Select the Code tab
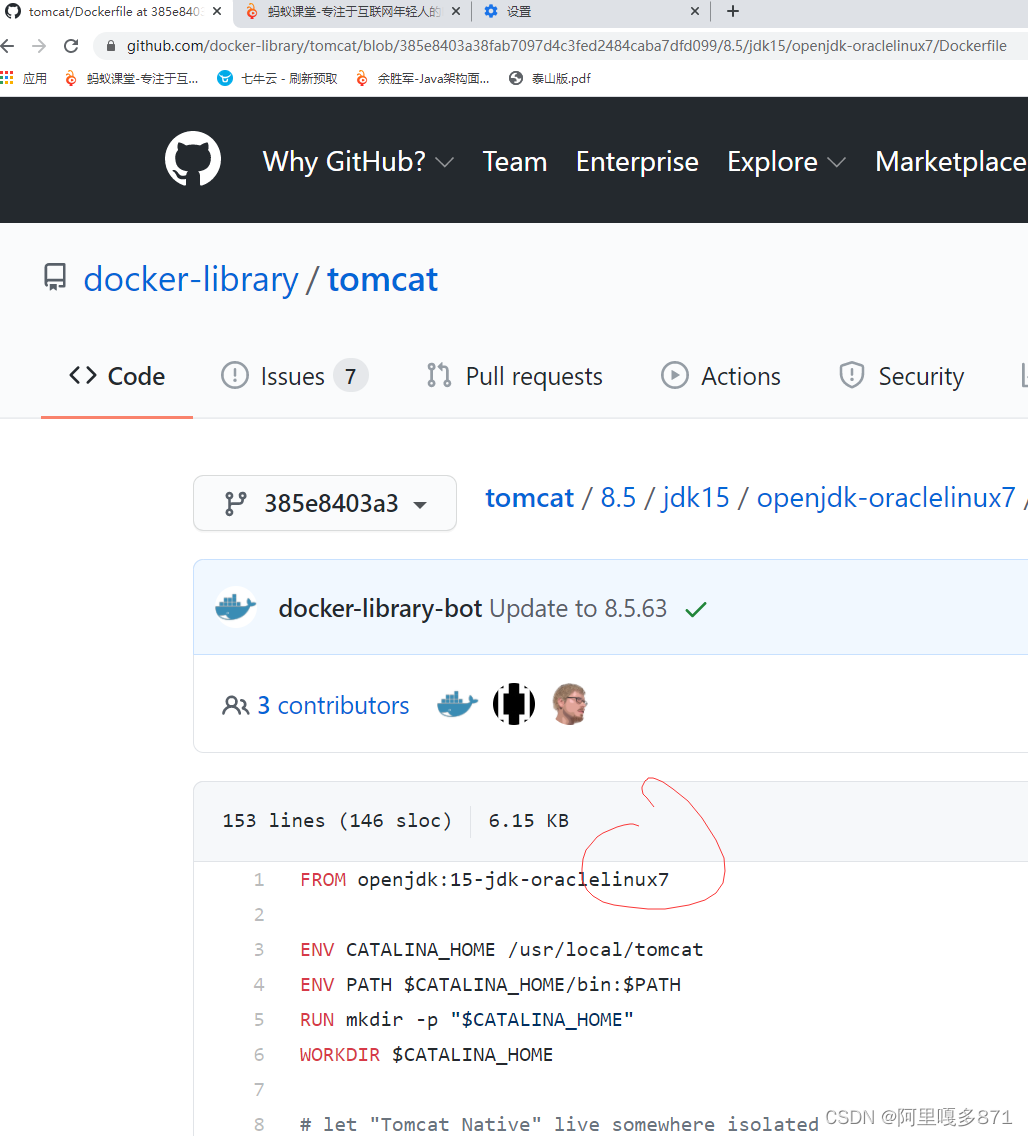The width and height of the screenshot is (1028, 1136). [x=117, y=377]
